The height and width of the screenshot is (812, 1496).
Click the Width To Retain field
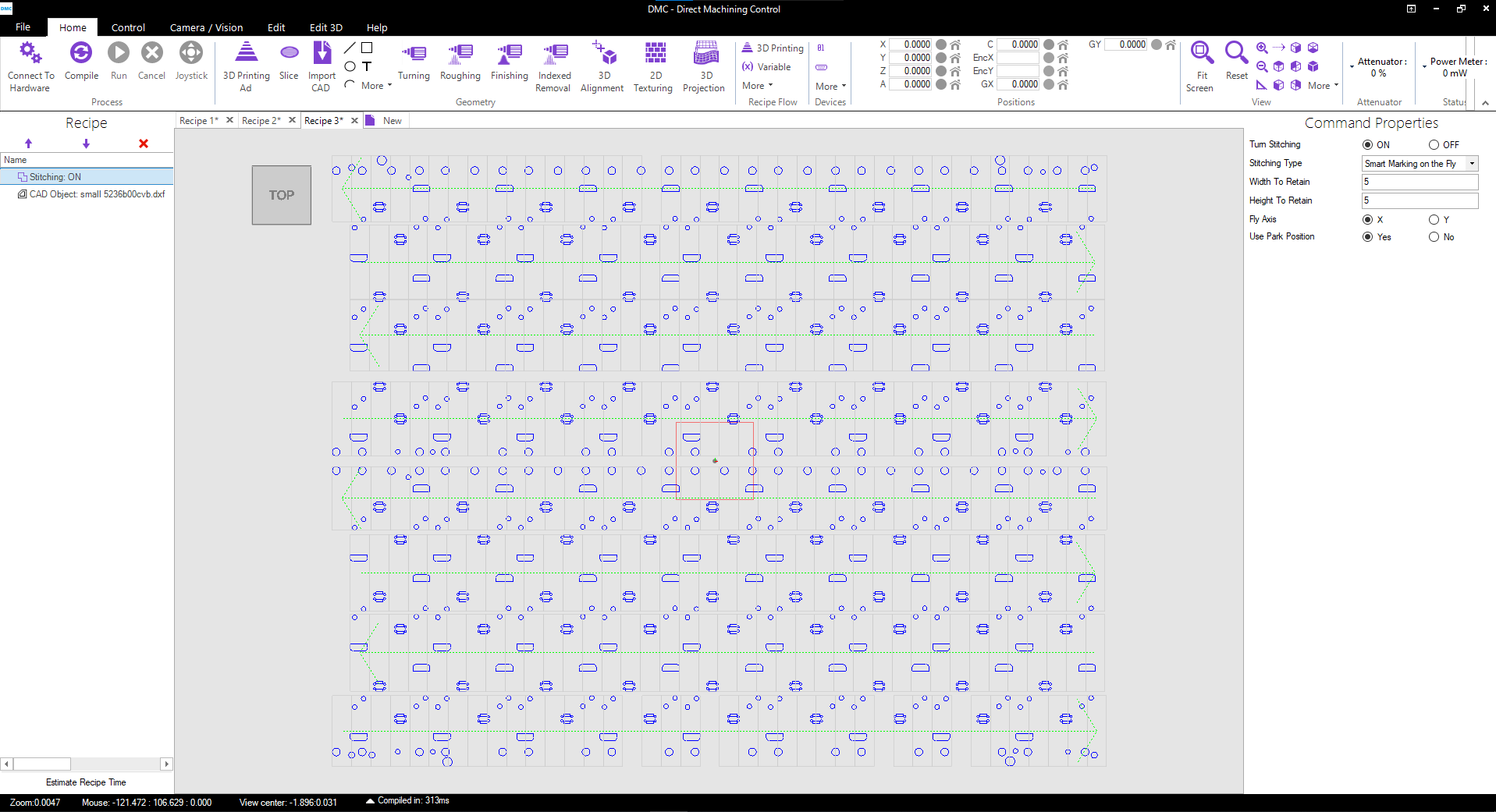1419,182
